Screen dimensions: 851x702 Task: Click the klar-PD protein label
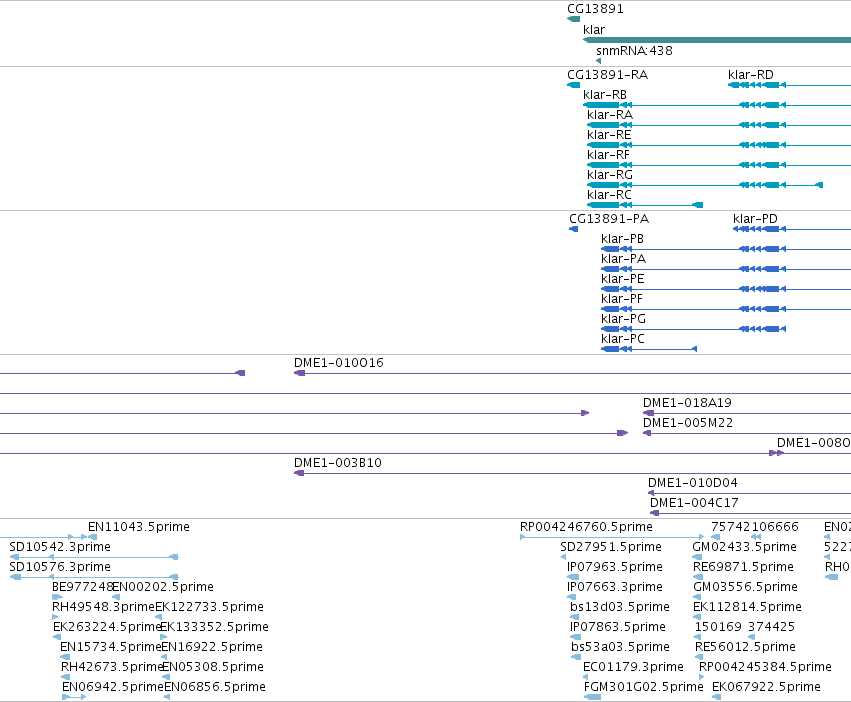pyautogui.click(x=755, y=219)
